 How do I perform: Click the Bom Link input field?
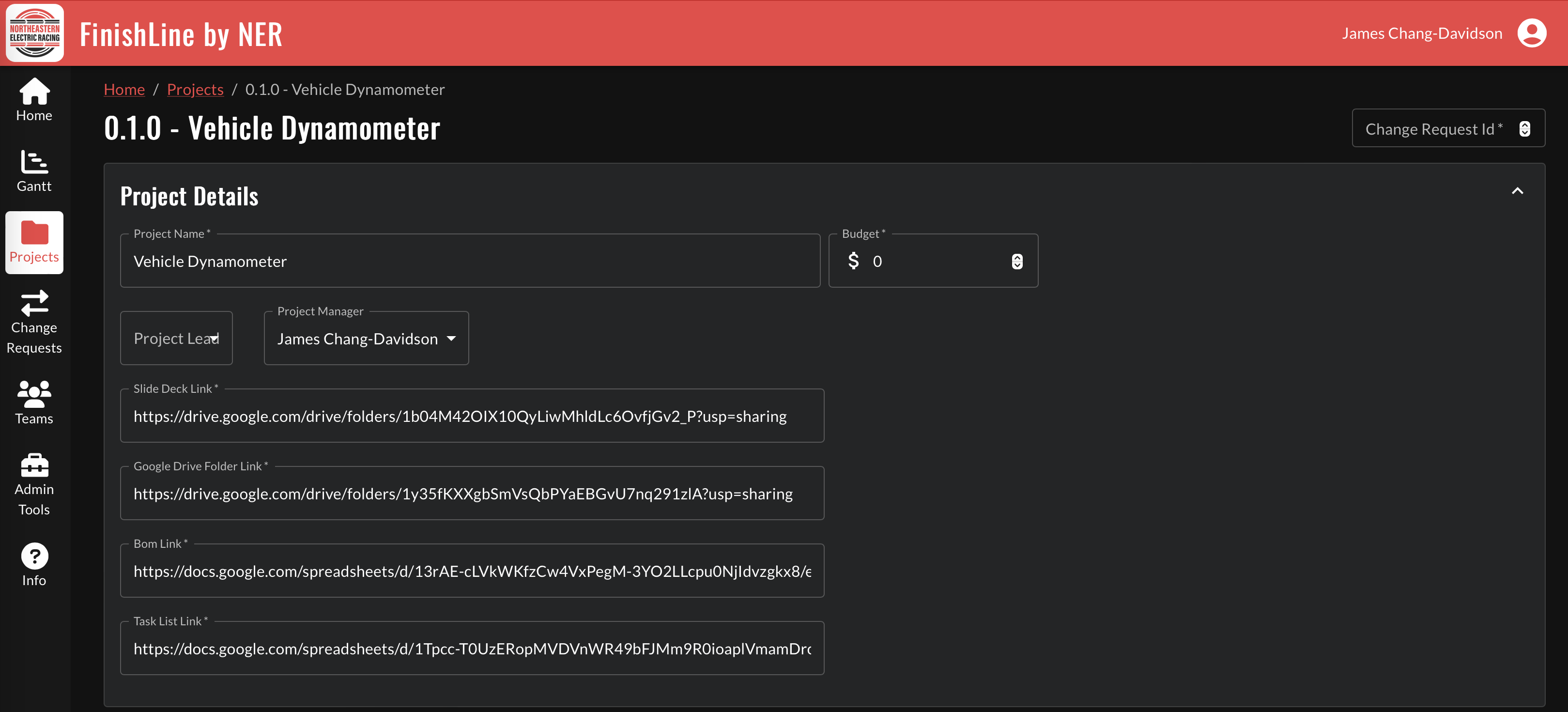(x=472, y=572)
